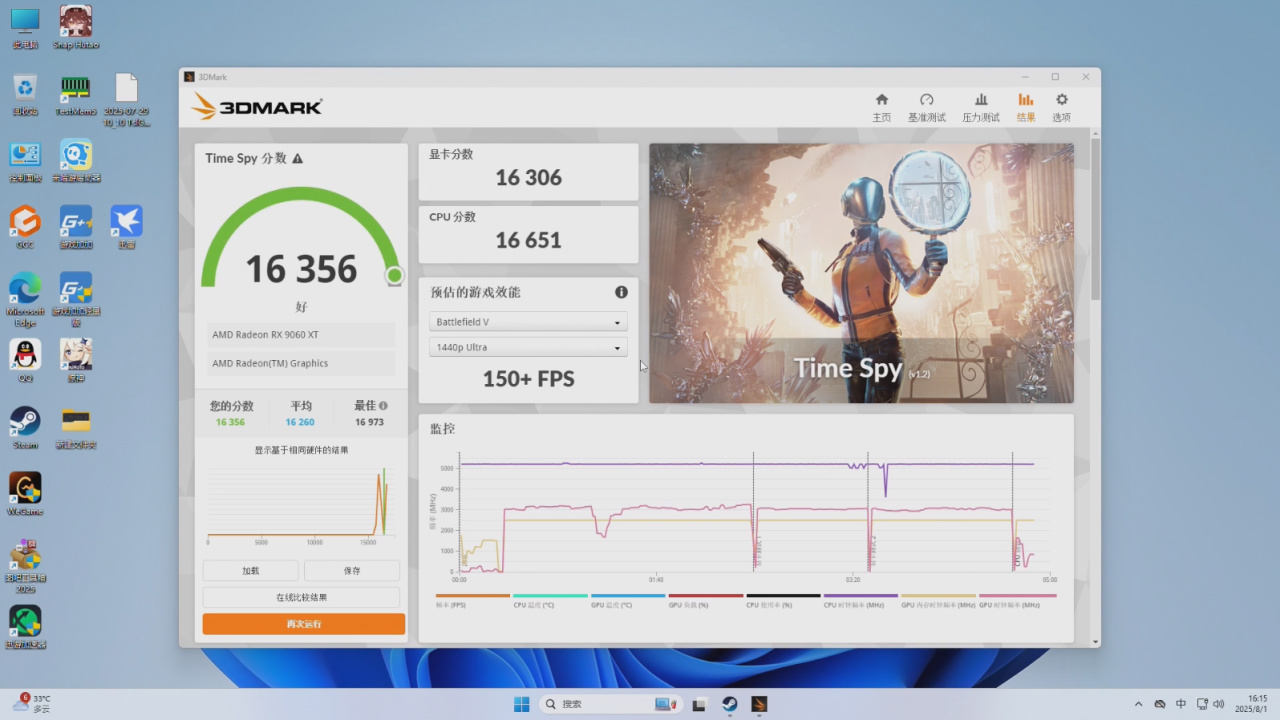Click the 加载 (Load) button

pos(250,570)
